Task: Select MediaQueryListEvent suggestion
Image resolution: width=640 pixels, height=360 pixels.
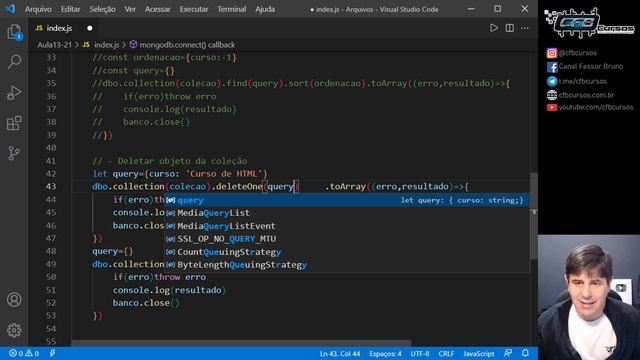Action: [347, 226]
